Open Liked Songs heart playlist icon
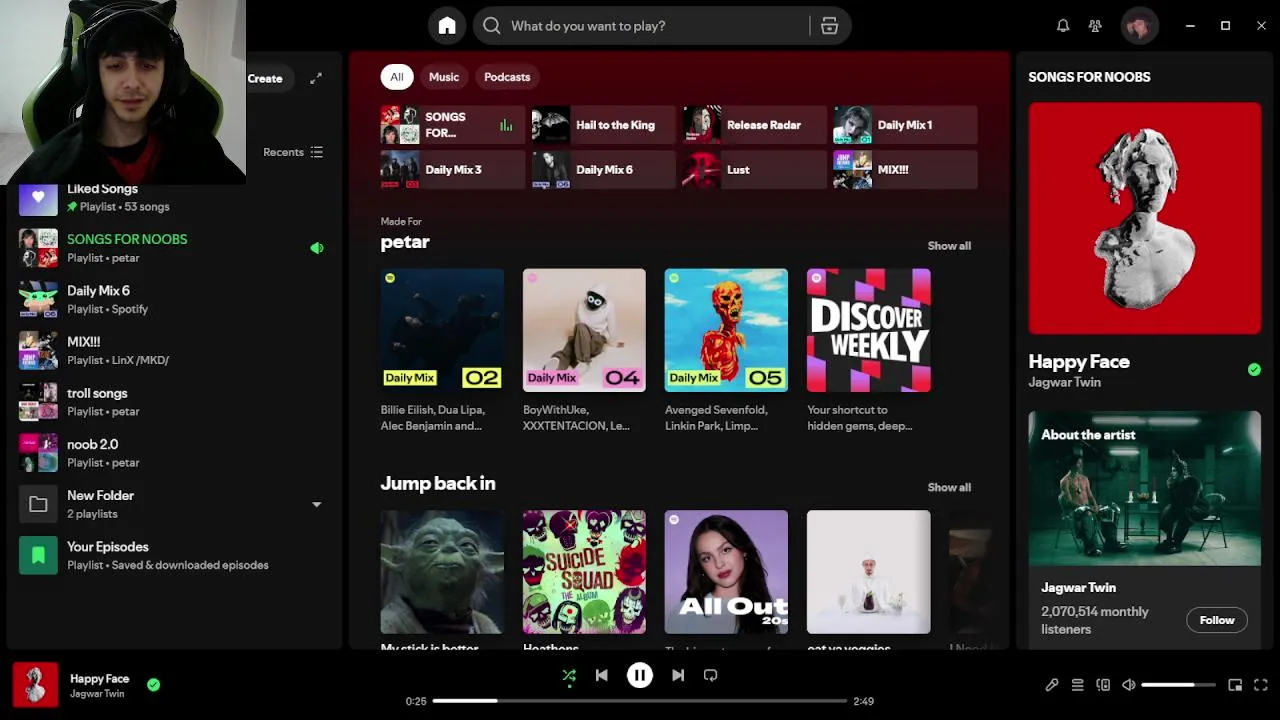Image resolution: width=1280 pixels, height=720 pixels. coord(38,197)
